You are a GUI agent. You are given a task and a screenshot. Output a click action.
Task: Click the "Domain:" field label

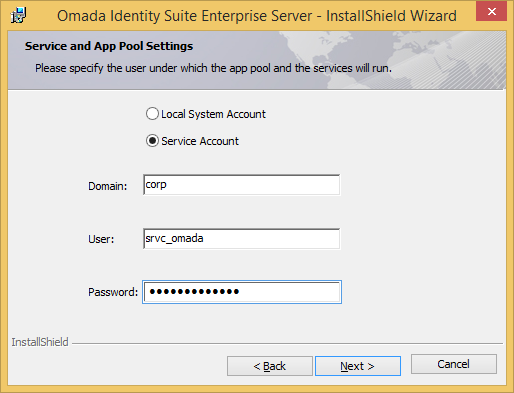pyautogui.click(x=108, y=186)
